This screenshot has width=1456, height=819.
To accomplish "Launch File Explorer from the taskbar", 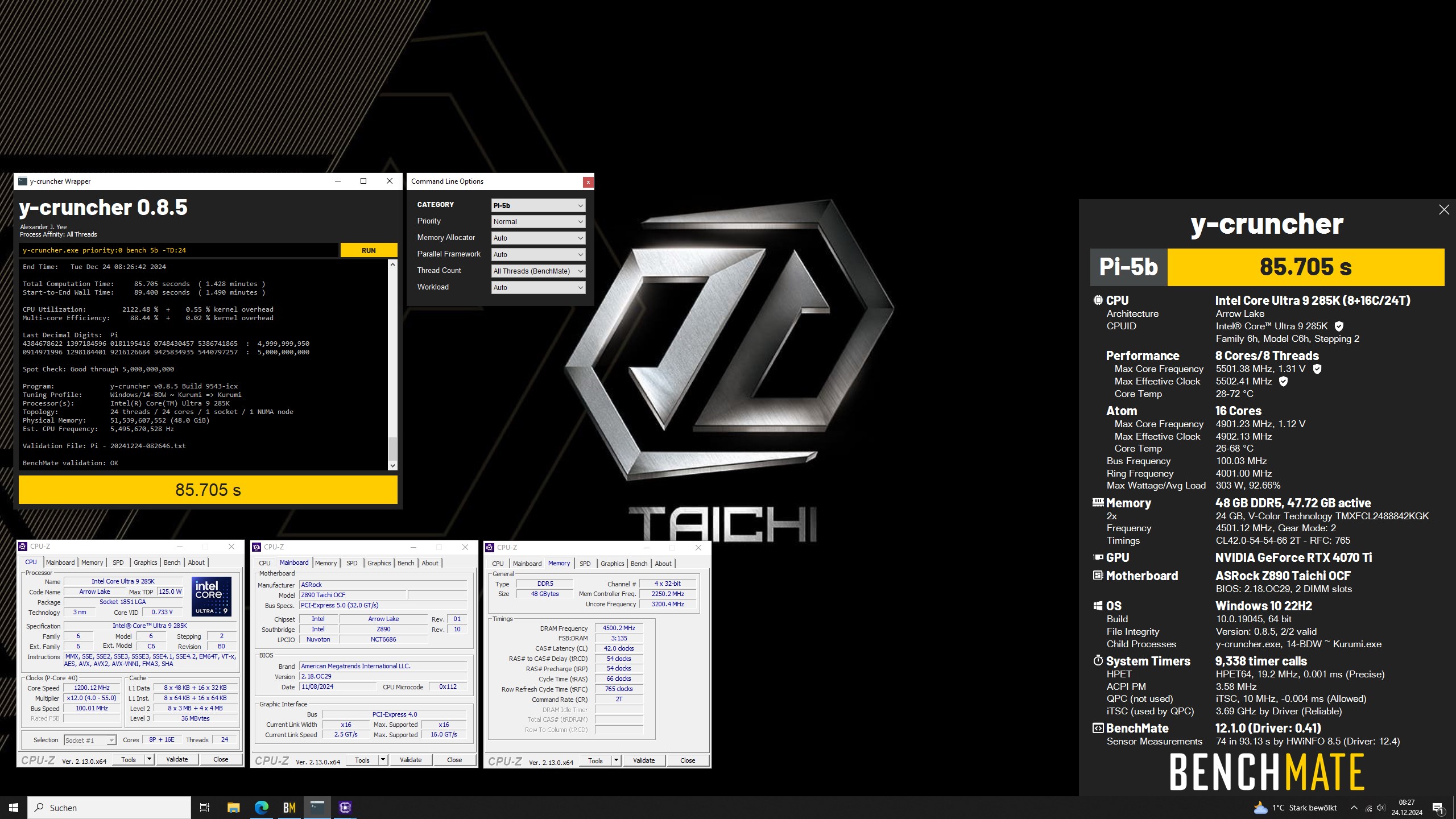I will point(233,808).
